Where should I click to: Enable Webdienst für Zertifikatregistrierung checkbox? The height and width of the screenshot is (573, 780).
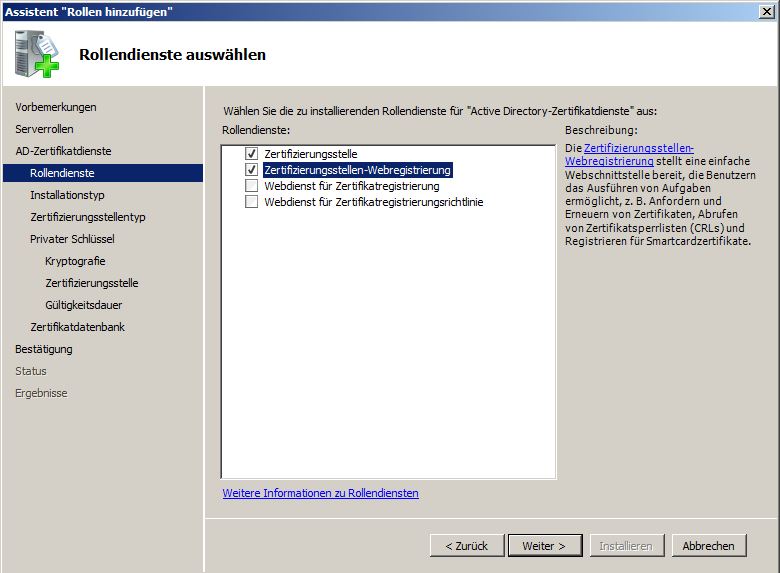tap(251, 186)
